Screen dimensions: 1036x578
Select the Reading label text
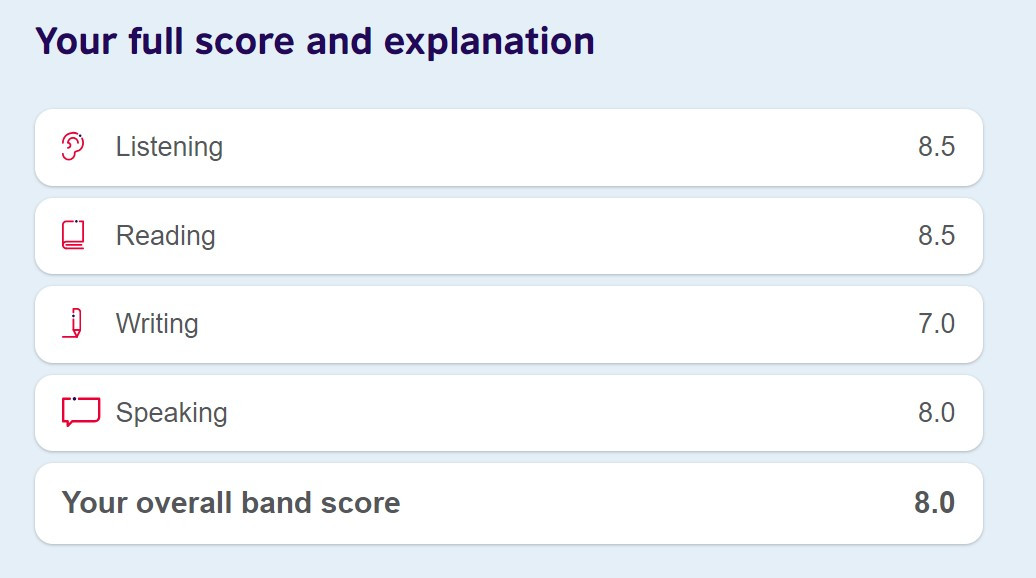(x=165, y=236)
